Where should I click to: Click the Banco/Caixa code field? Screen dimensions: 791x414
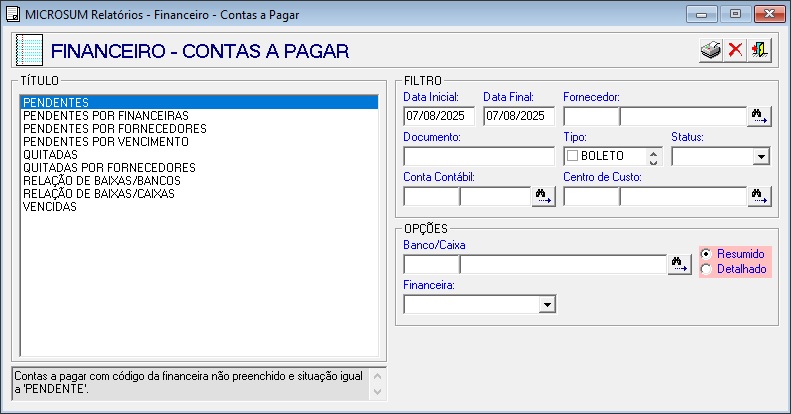[x=431, y=264]
